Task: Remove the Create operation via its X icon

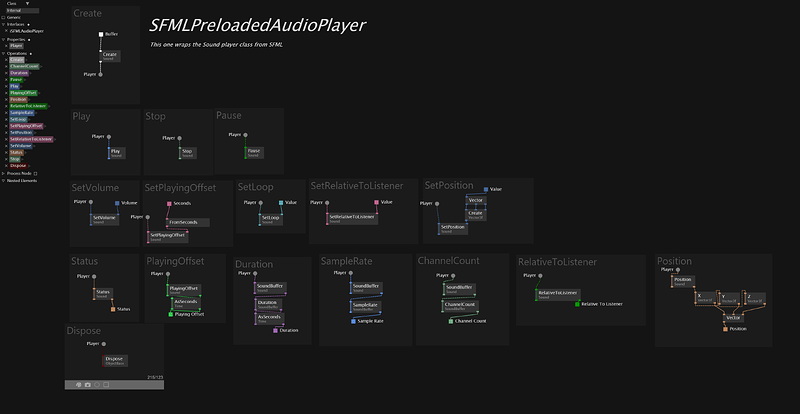Action: tap(7, 60)
